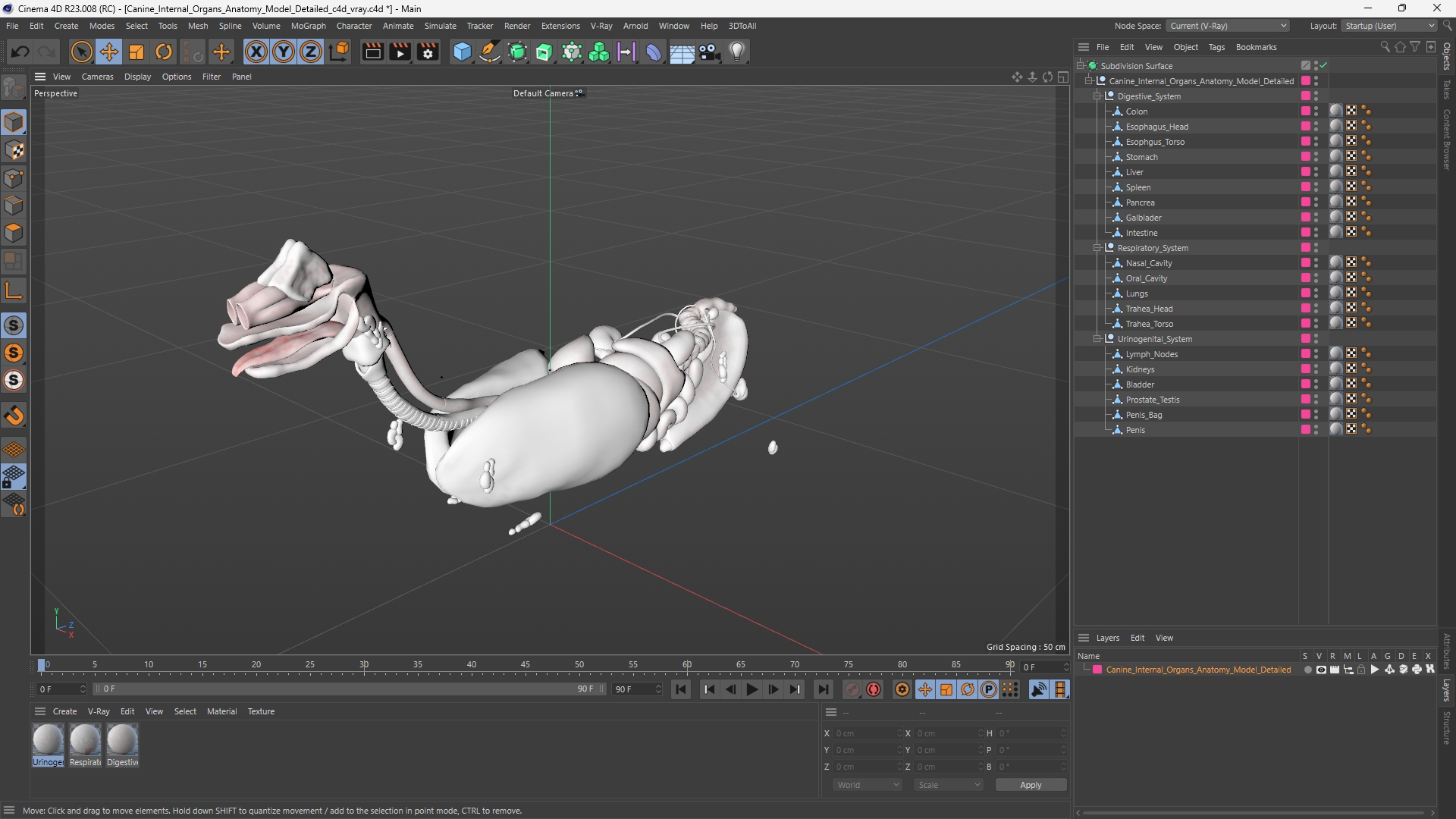This screenshot has width=1456, height=819.
Task: Open viewport Cameras menu
Action: [97, 77]
